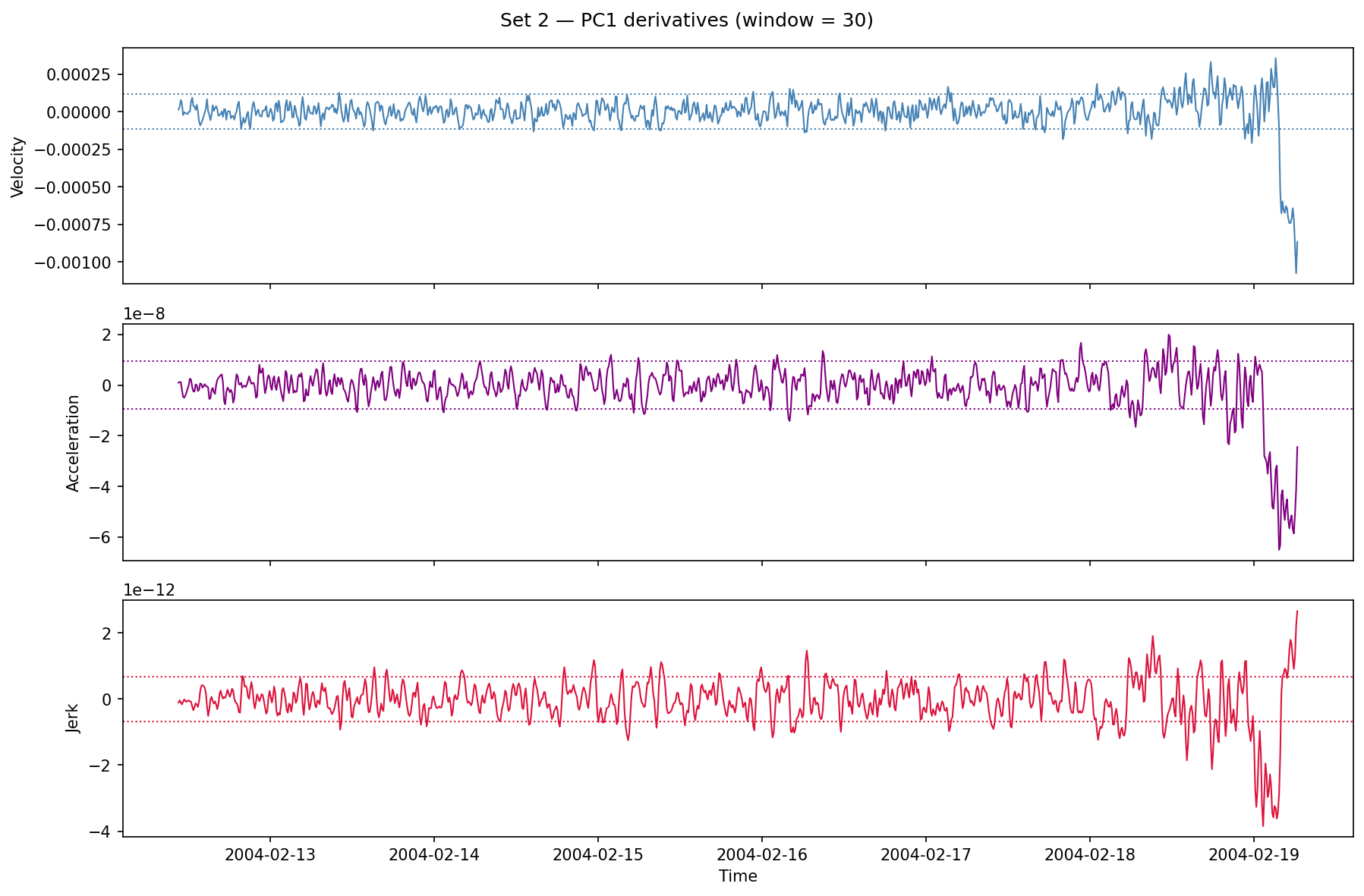
Task: Click the lowest point of the Velocity curve
Action: click(1296, 272)
